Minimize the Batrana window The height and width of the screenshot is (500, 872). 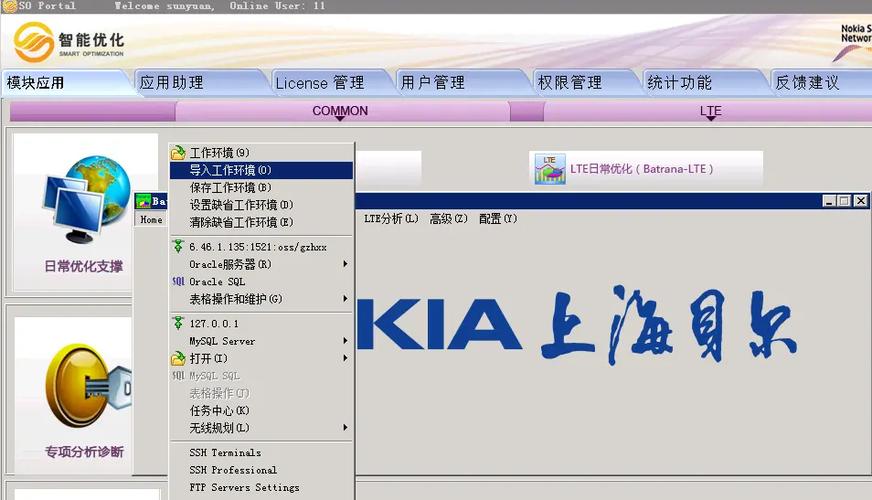tap(829, 201)
